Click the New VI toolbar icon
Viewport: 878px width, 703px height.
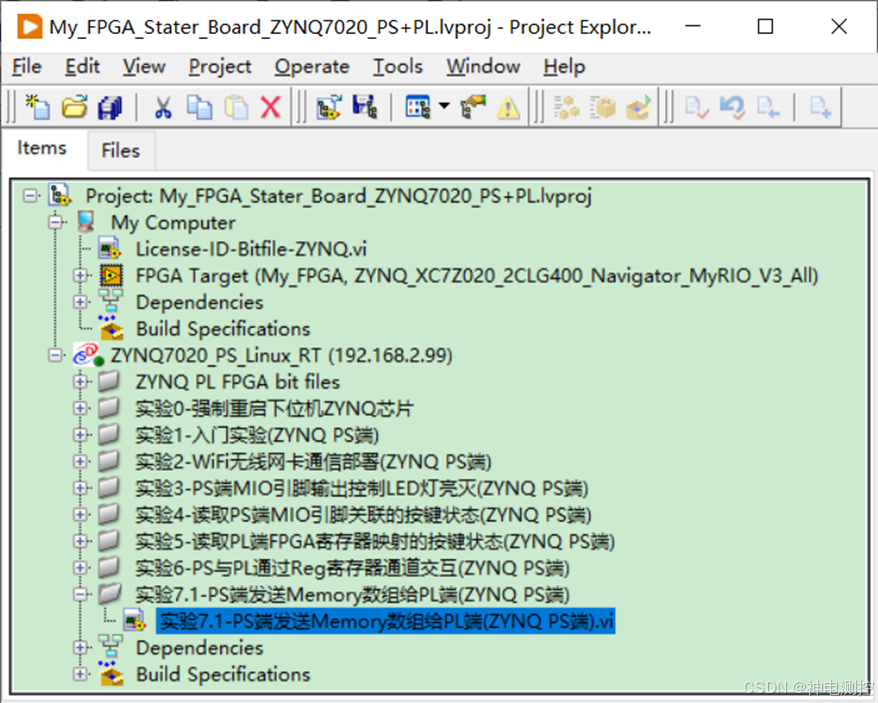click(x=38, y=106)
